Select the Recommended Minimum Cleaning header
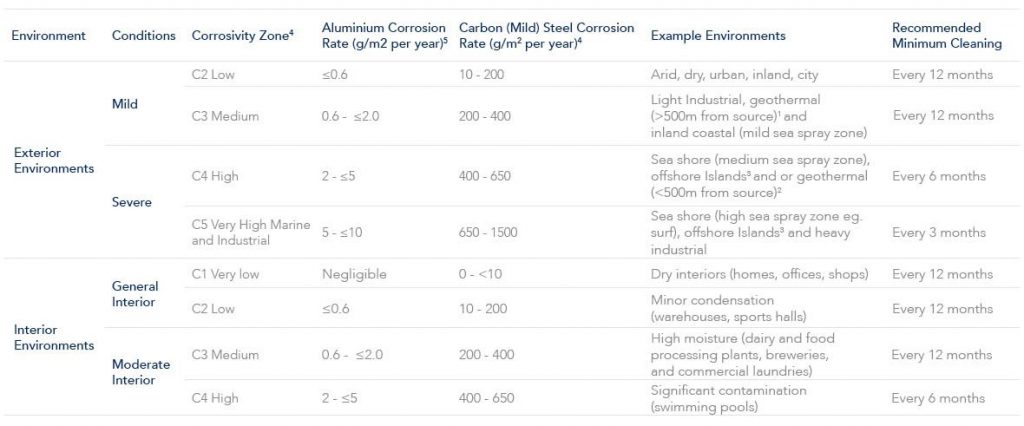The image size is (1024, 426). (947, 36)
